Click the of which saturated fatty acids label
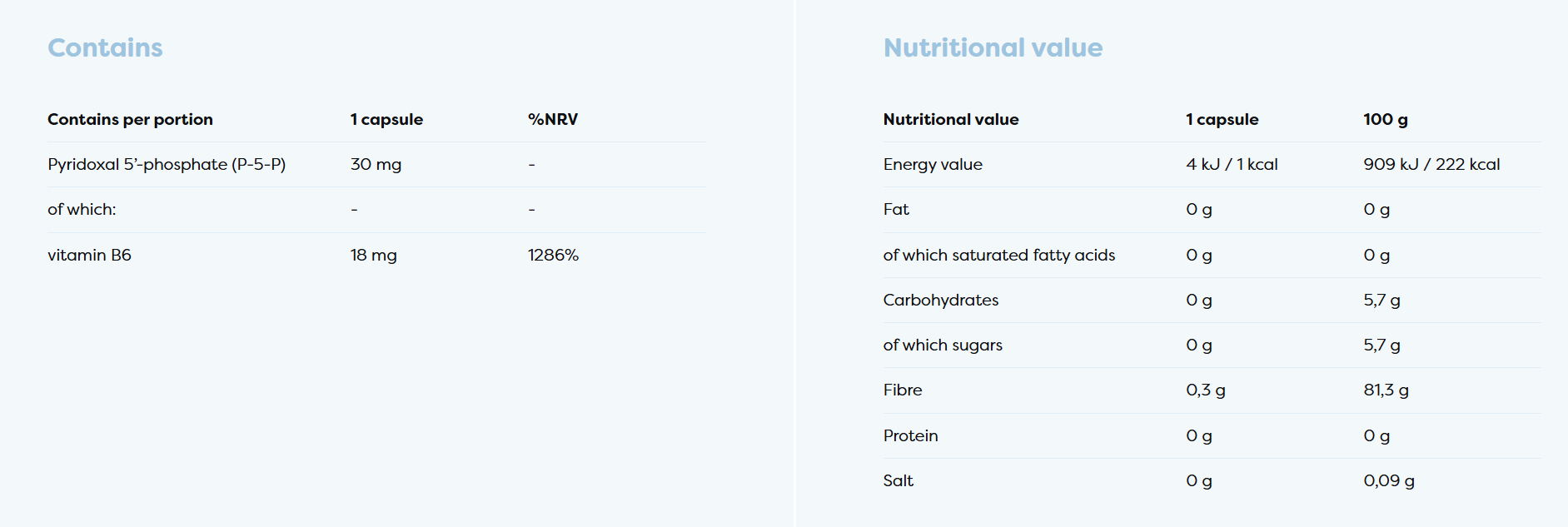1568x527 pixels. 998,256
